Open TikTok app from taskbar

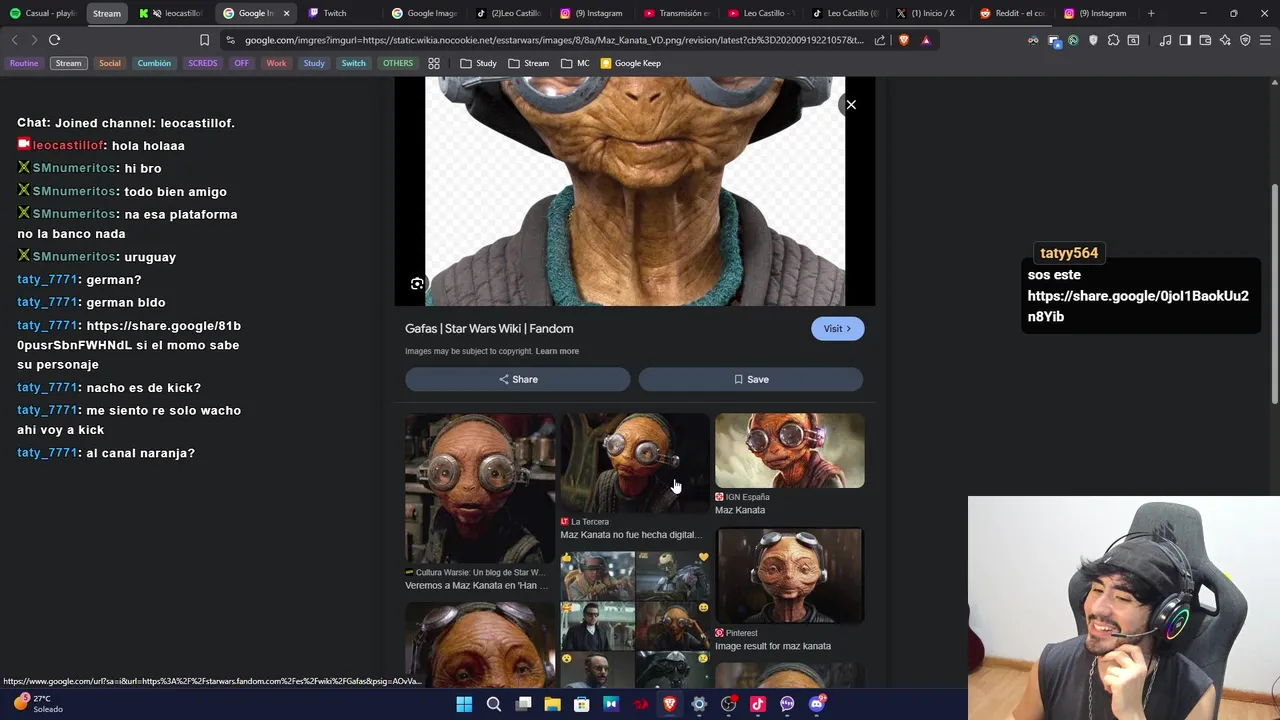click(757, 704)
